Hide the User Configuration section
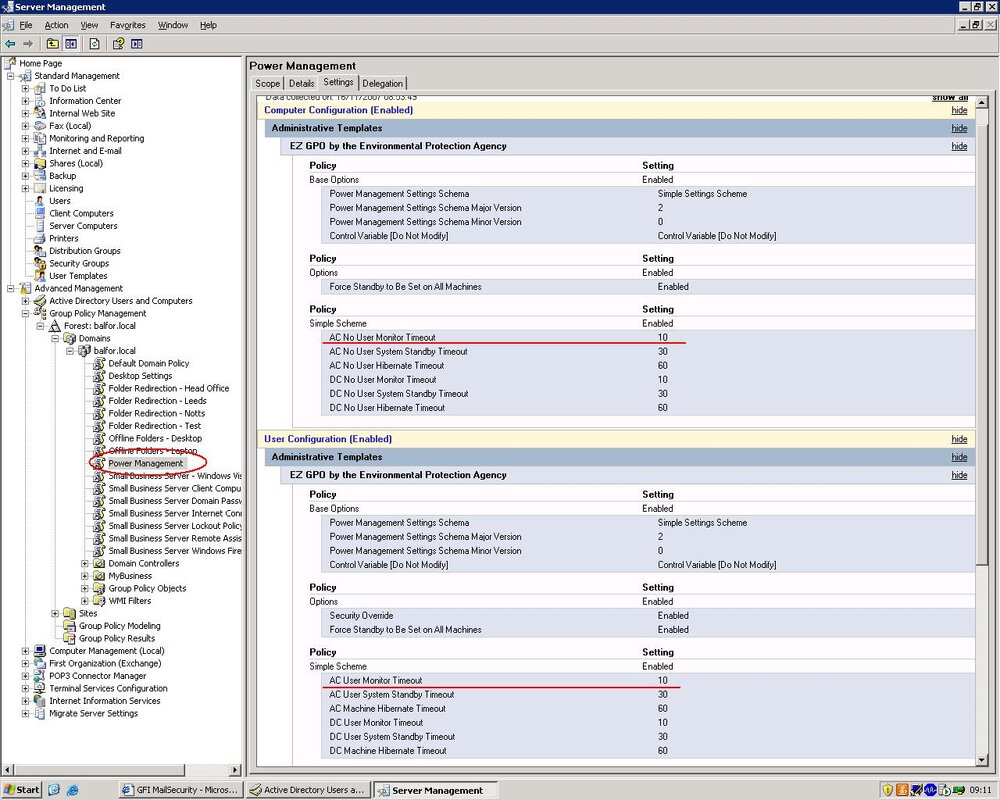This screenshot has height=800, width=1000. click(959, 439)
